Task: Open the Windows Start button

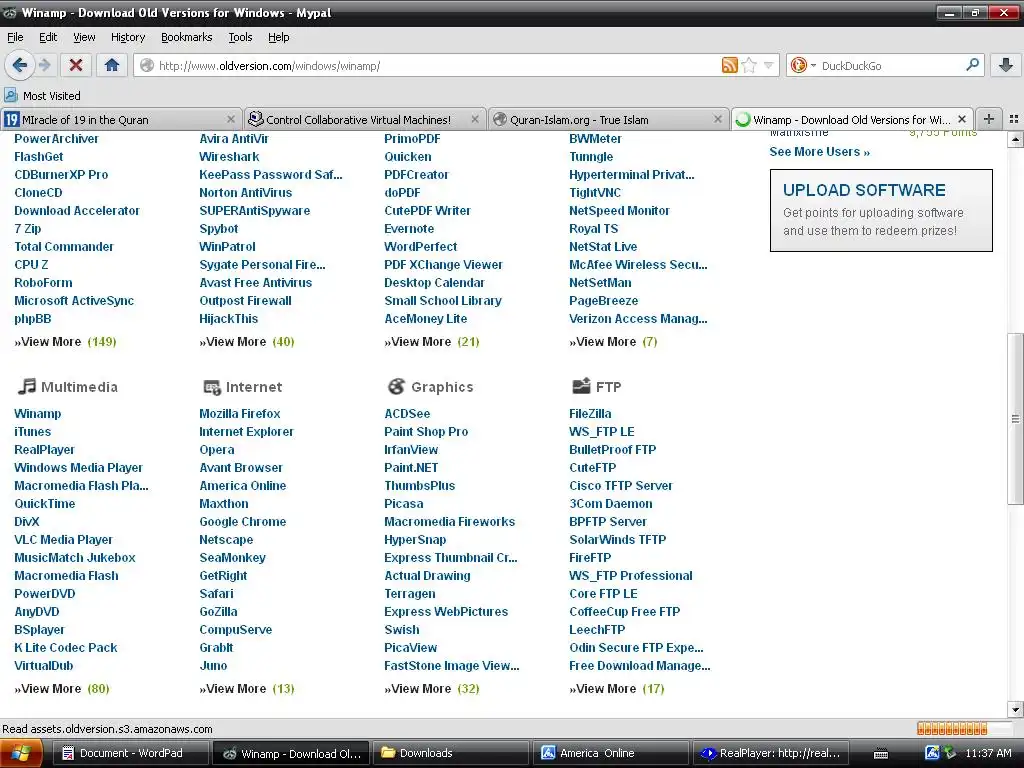Action: pyautogui.click(x=22, y=754)
